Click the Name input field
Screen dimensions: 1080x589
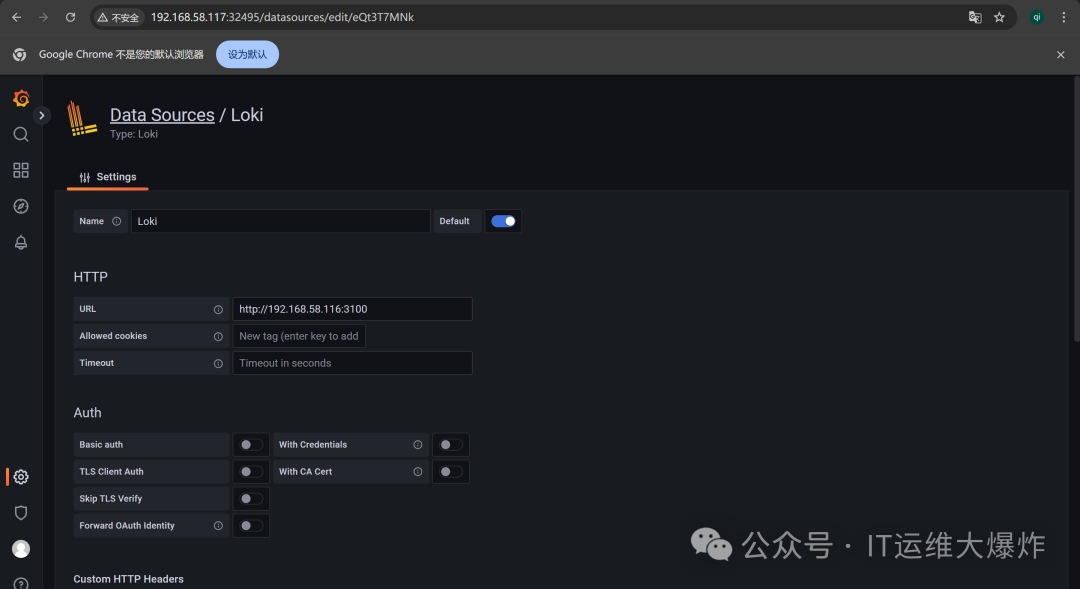coord(280,221)
